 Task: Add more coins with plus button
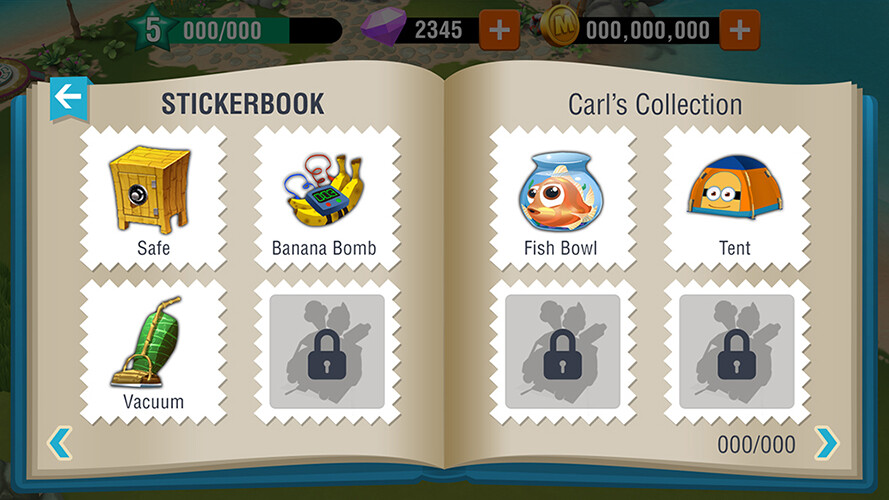[x=739, y=29]
